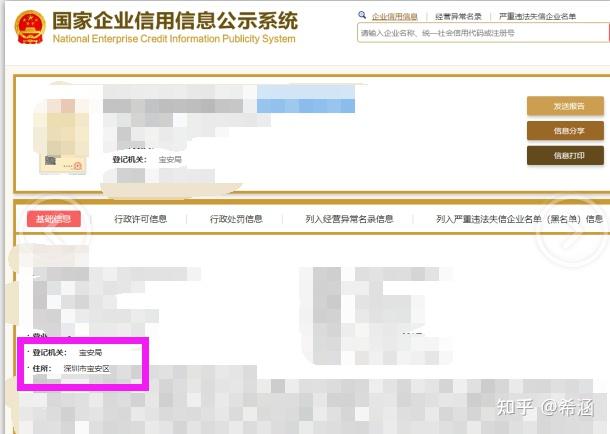Click the national emblem logo
This screenshot has width=610, height=434.
30,27
